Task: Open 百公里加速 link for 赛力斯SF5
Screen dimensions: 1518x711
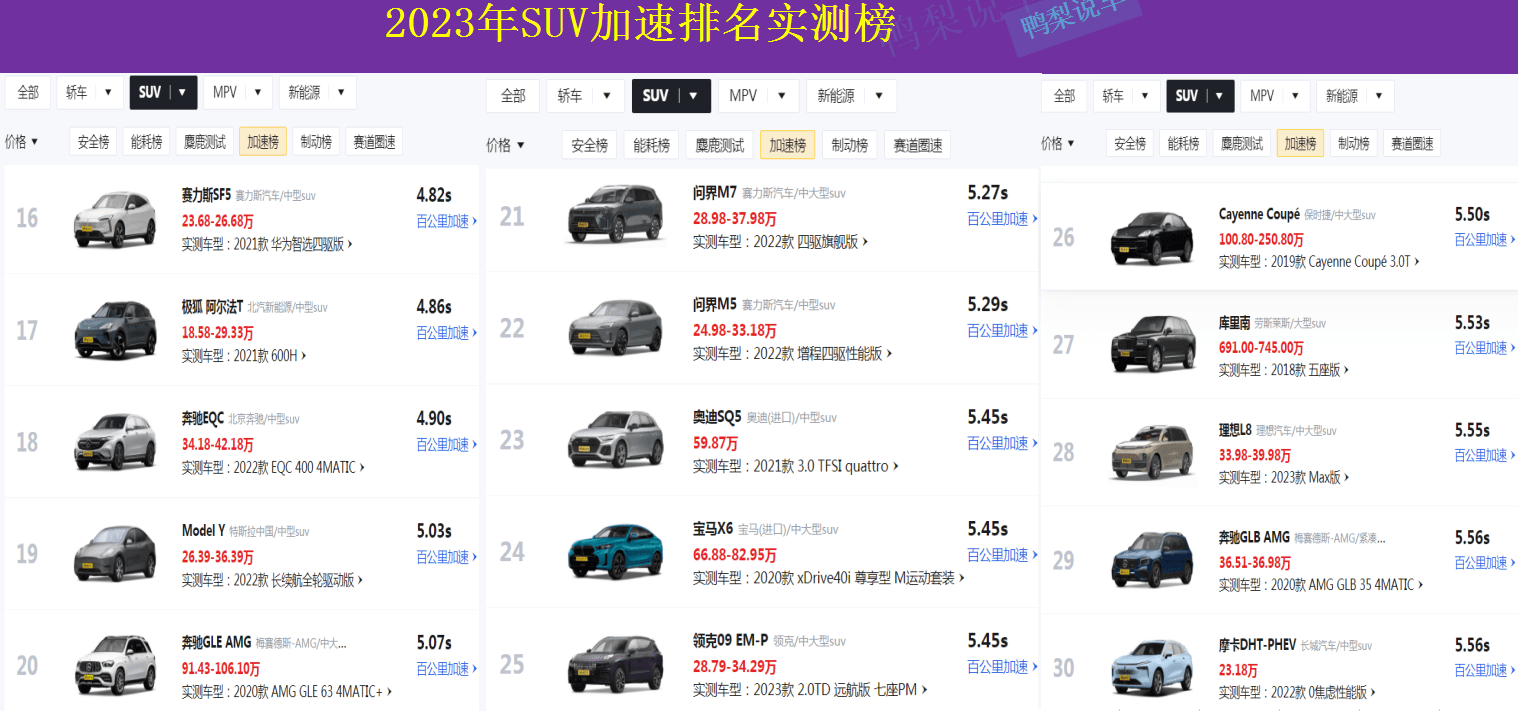Action: pos(446,221)
